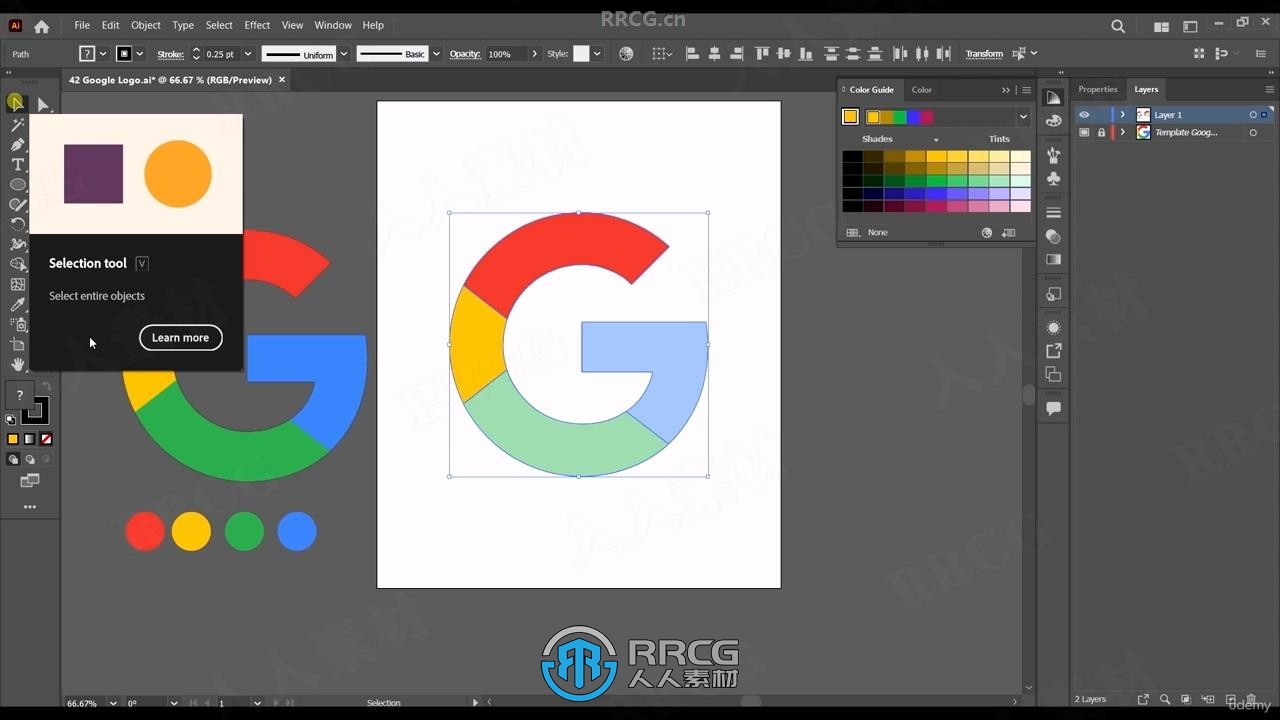Screen dimensions: 1280x720
Task: Open the Edit Toolbar three-dots button
Action: point(30,507)
